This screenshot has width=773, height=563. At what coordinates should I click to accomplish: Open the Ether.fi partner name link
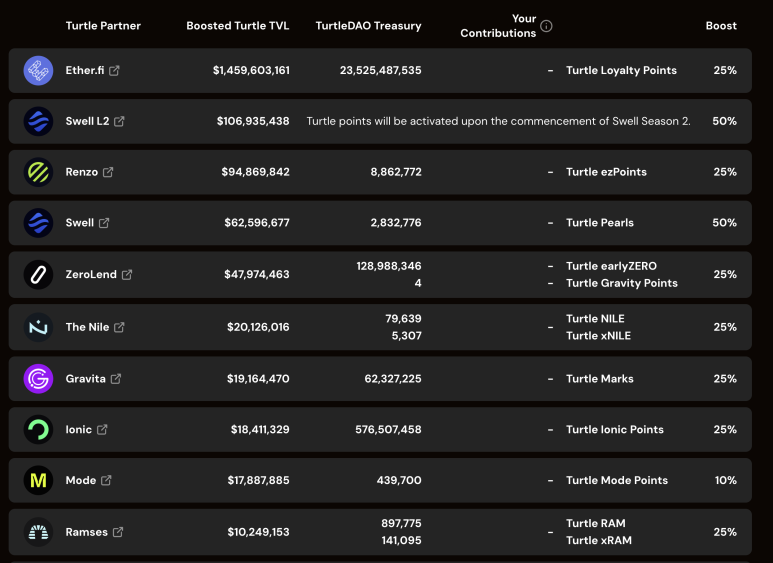pos(85,70)
